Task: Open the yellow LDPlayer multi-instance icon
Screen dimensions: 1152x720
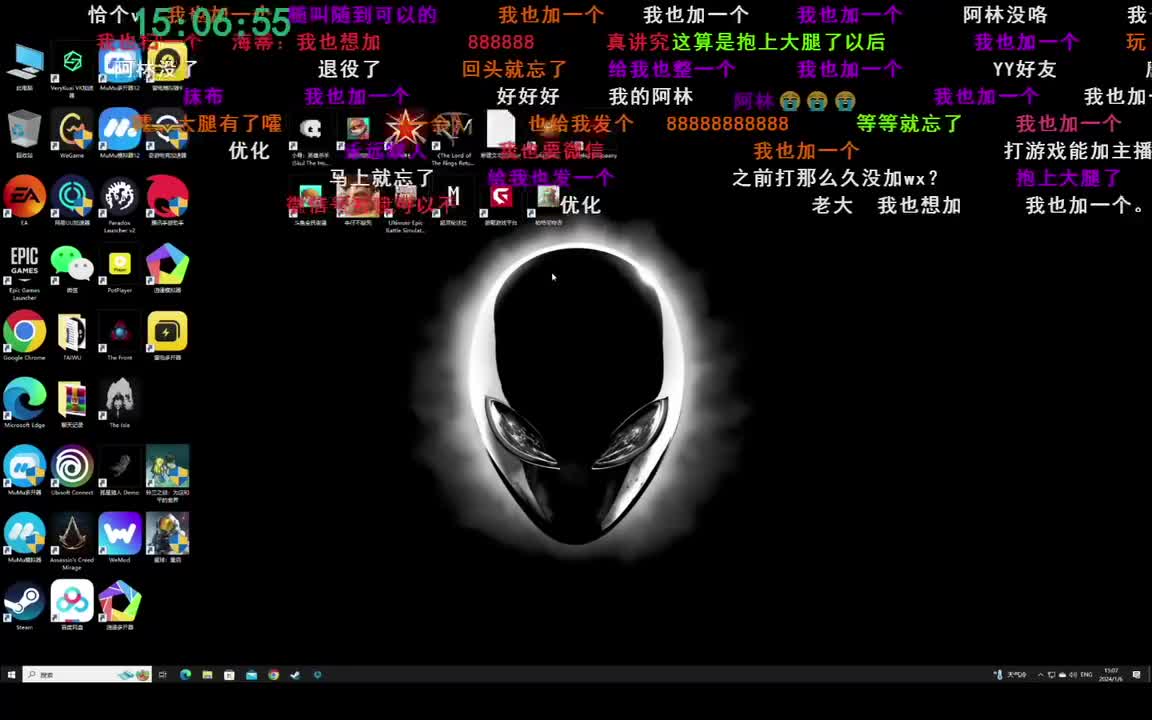Action: (x=168, y=336)
